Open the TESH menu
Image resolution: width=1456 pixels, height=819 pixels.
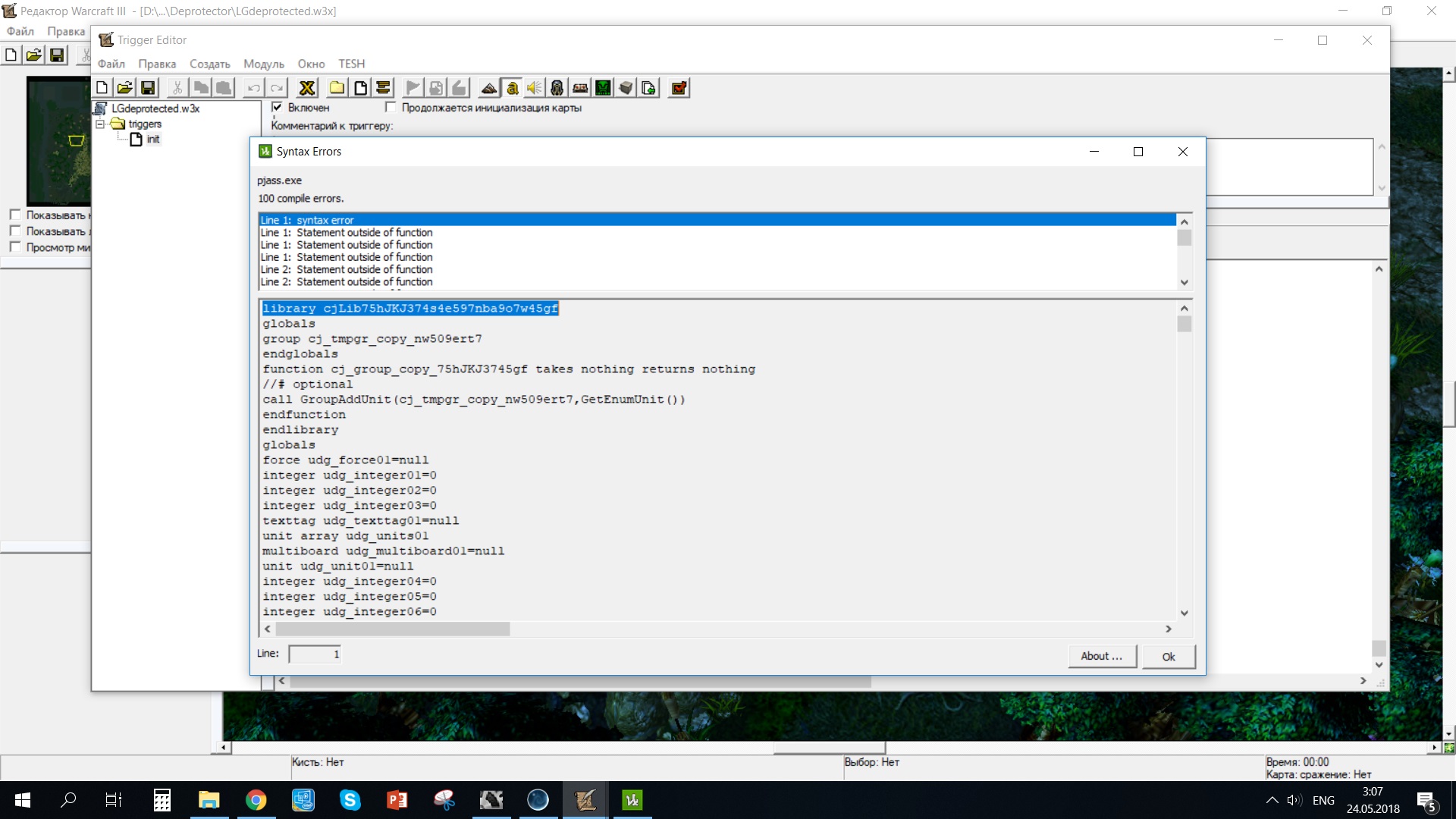(351, 64)
